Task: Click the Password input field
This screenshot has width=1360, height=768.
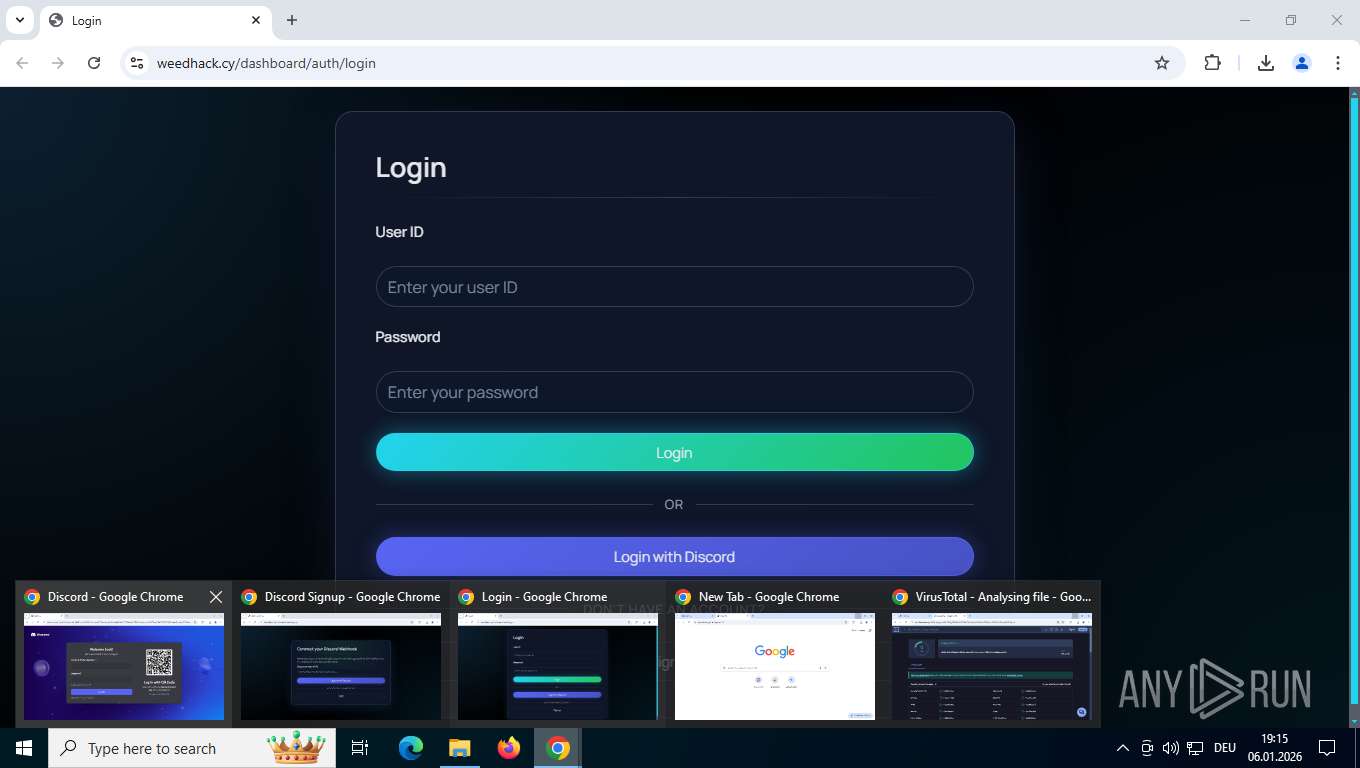Action: 674,392
